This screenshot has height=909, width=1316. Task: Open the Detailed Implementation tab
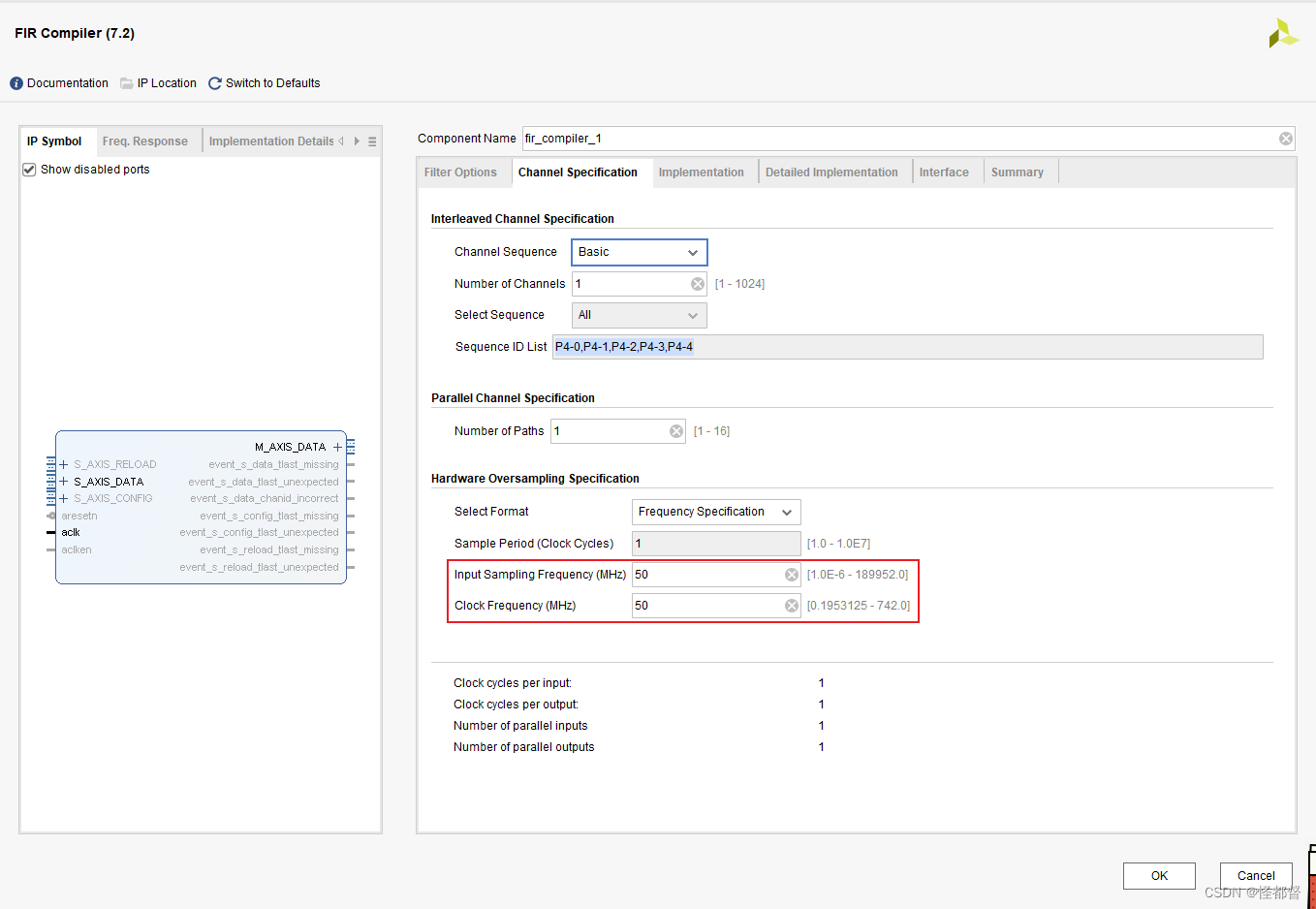click(831, 172)
